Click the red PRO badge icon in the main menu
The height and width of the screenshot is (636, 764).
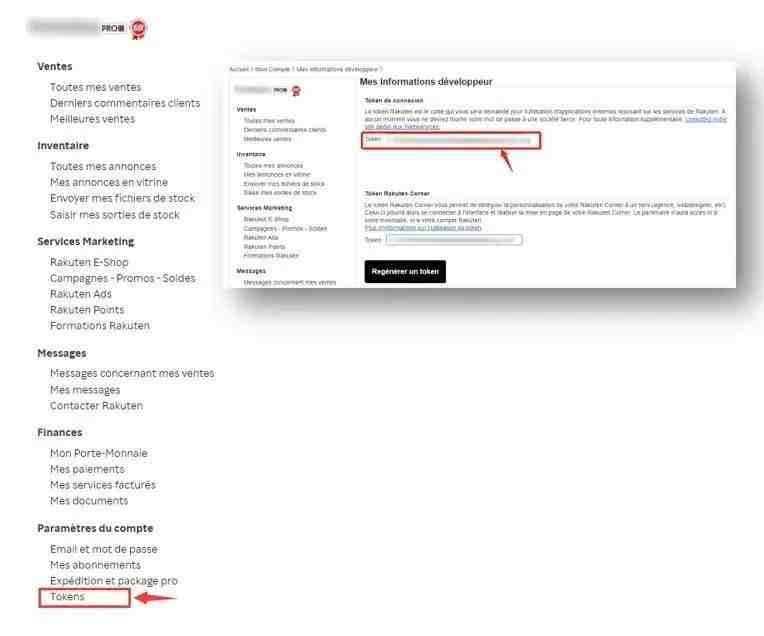(x=138, y=29)
